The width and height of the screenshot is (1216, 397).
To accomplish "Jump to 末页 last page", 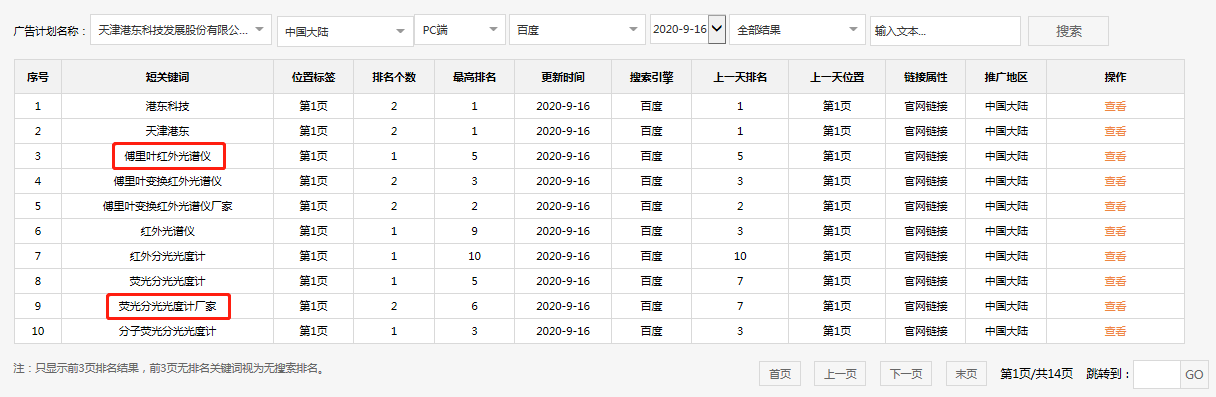I will pyautogui.click(x=966, y=374).
